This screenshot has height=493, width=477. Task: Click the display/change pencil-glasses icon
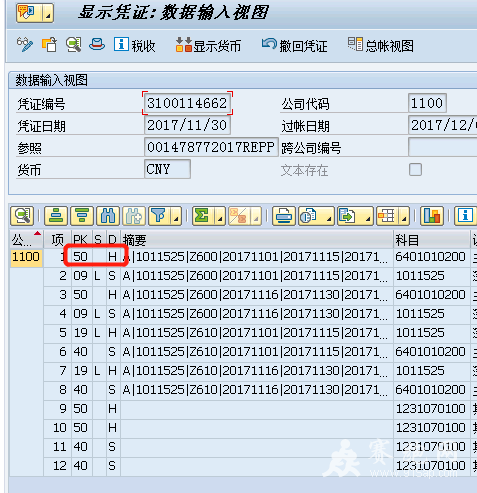click(25, 45)
